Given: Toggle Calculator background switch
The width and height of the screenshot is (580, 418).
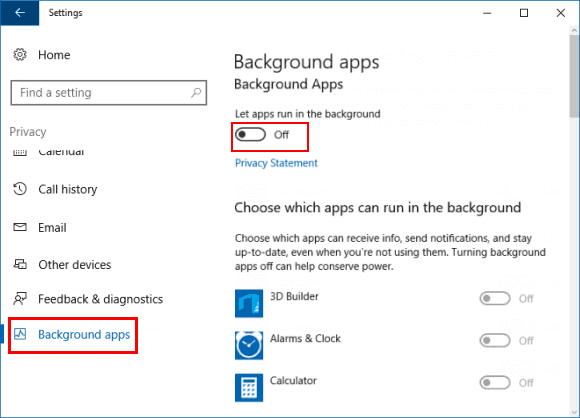Looking at the screenshot, I should tap(495, 383).
